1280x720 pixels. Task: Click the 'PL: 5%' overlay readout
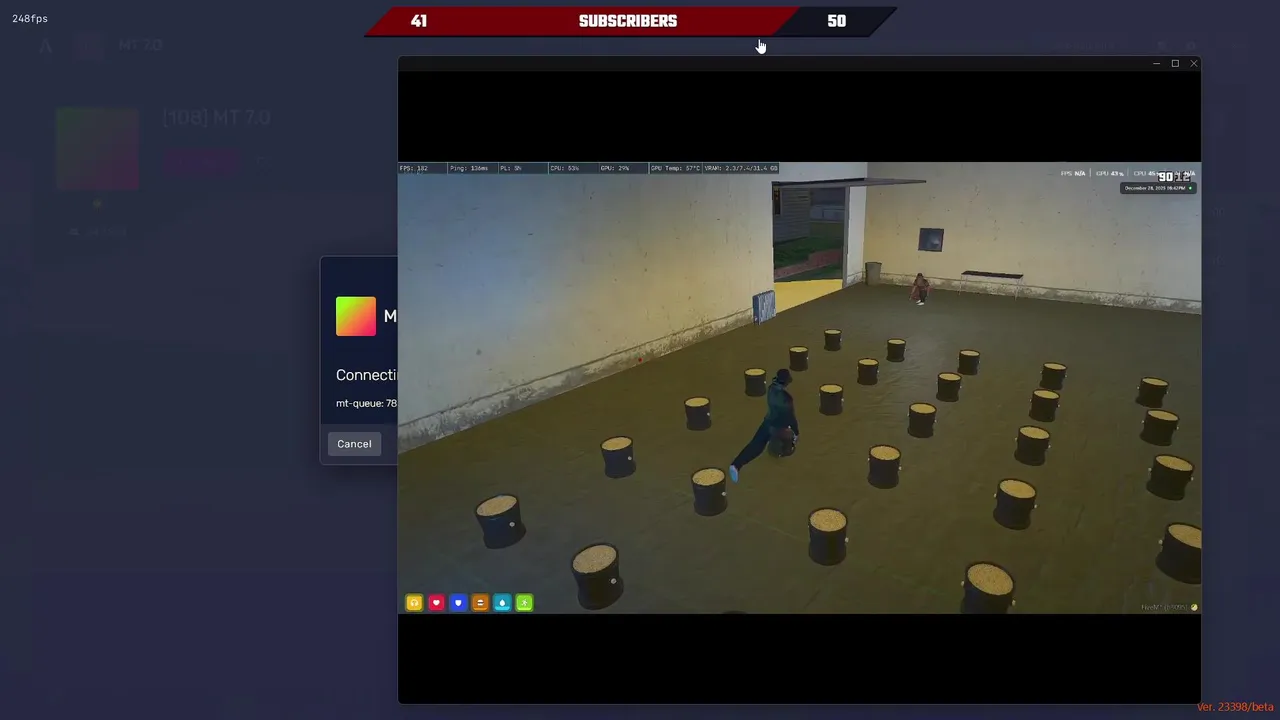tap(510, 168)
